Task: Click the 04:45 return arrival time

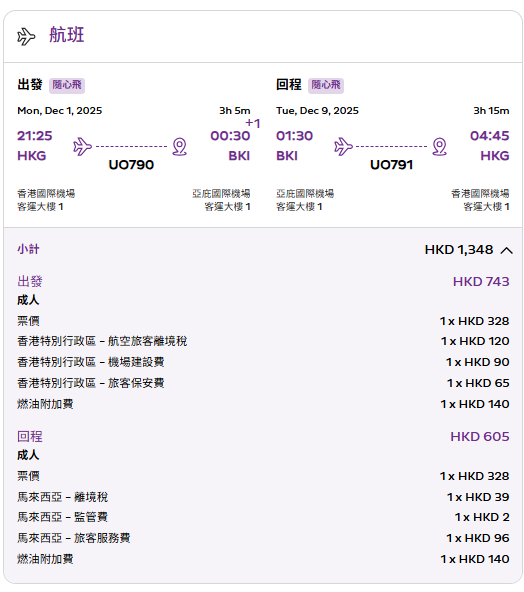Action: [x=490, y=136]
